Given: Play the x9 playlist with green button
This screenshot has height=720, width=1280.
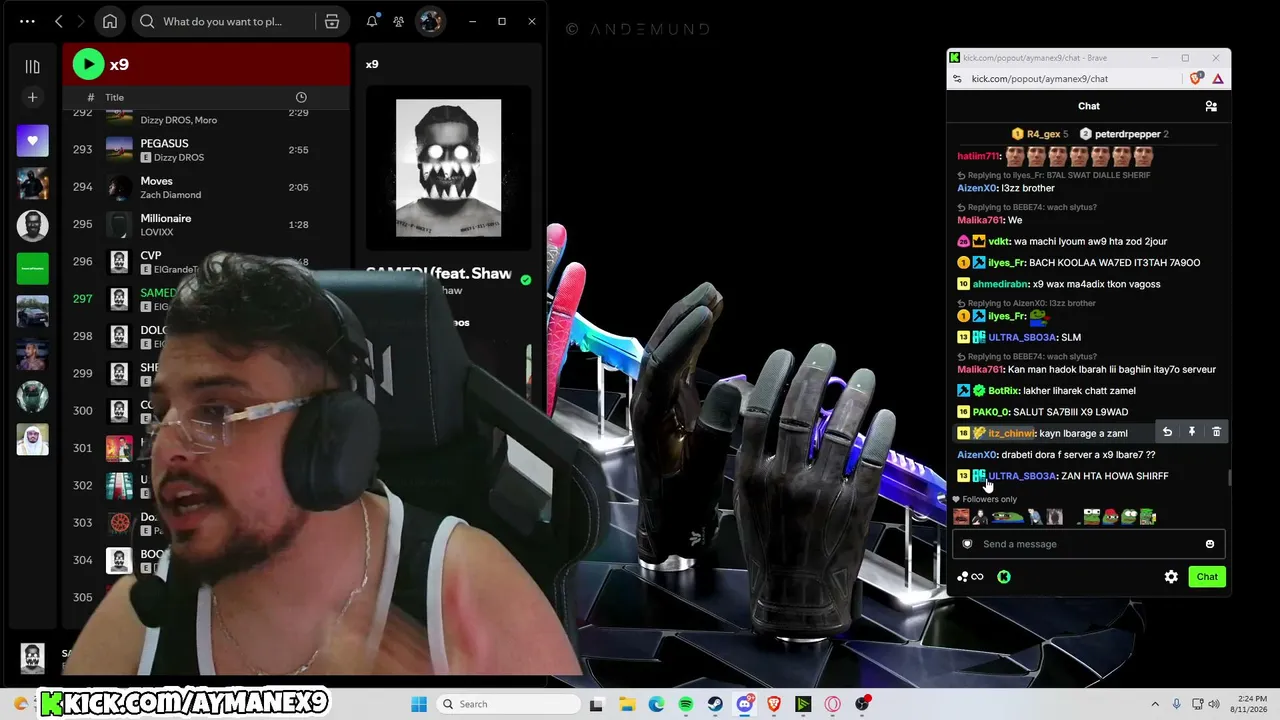Looking at the screenshot, I should tap(88, 64).
